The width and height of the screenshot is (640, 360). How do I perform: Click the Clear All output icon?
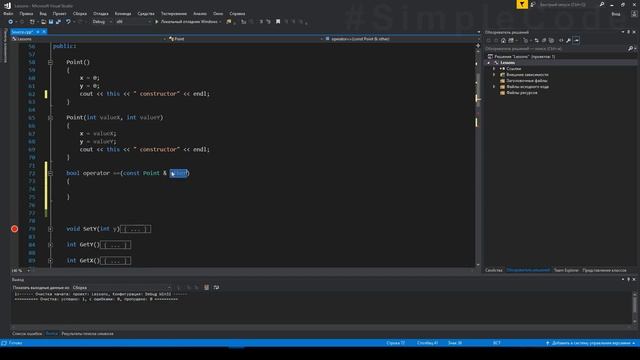pyautogui.click(x=207, y=288)
